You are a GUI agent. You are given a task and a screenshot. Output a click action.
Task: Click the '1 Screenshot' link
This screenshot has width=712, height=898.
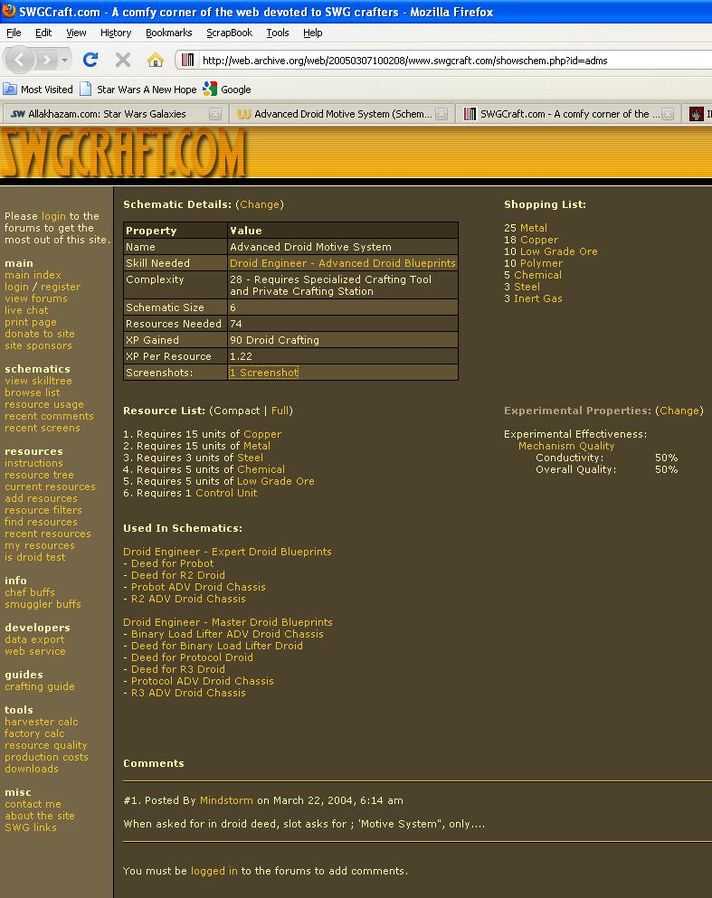[264, 373]
